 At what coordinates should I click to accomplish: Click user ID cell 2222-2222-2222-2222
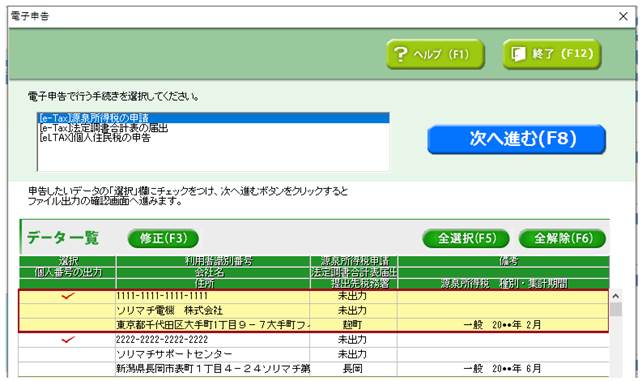[212, 340]
